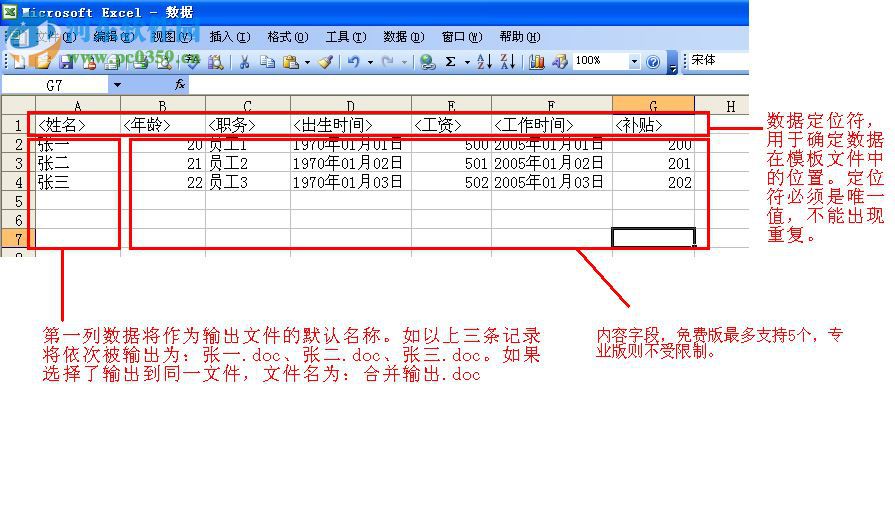Screen dimensions: 895x510
Task: Click the fx insert function icon
Action: click(x=180, y=85)
